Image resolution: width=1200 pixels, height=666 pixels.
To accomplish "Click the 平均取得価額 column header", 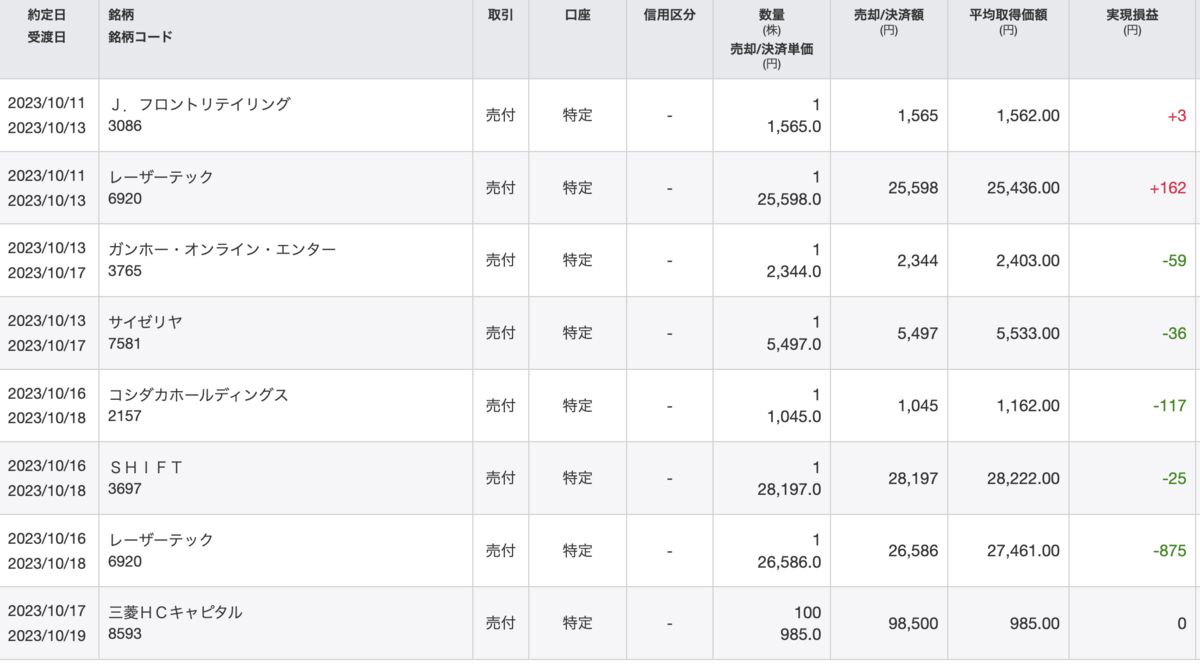I will pos(1007,16).
